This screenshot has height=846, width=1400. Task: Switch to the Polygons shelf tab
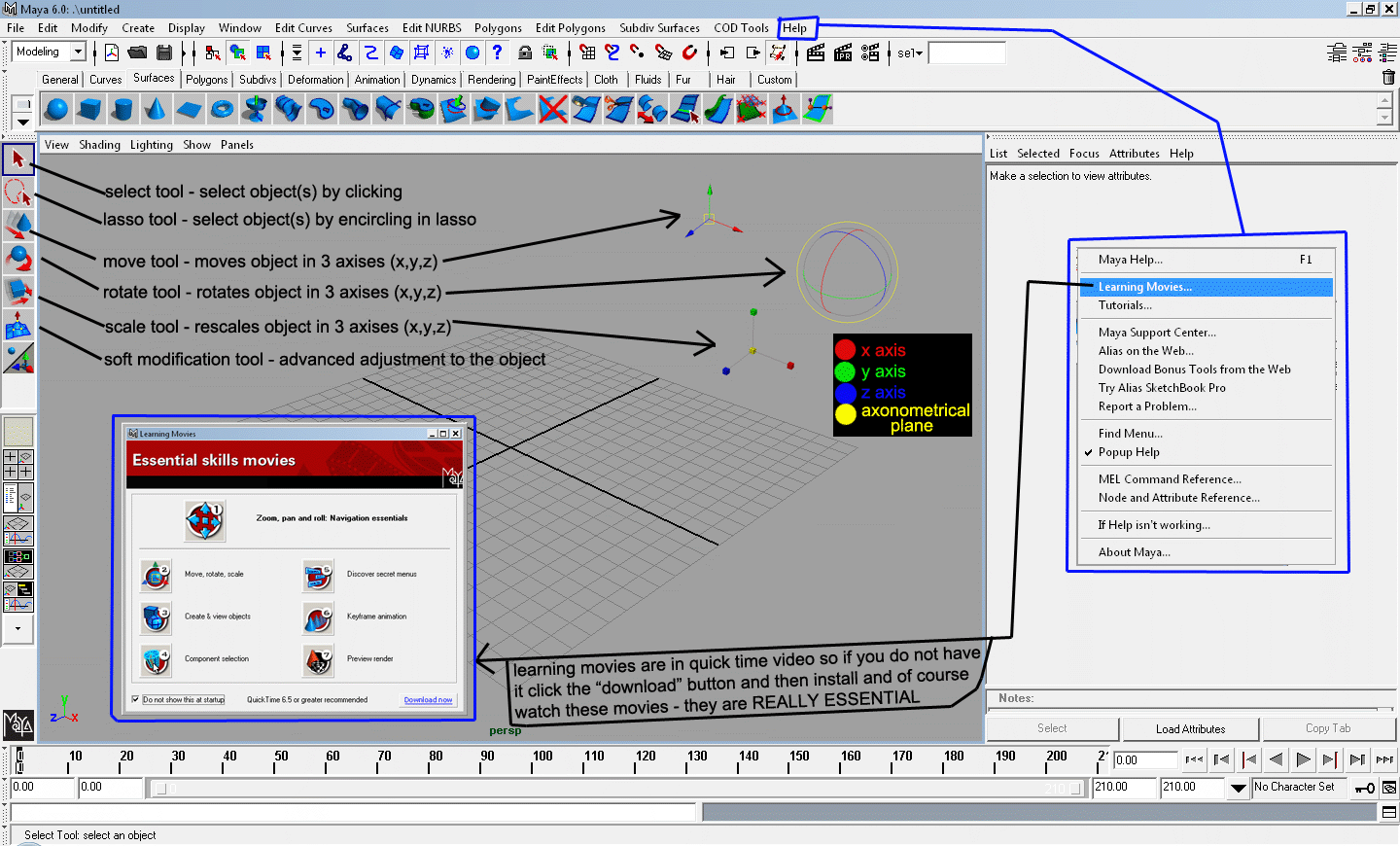207,80
